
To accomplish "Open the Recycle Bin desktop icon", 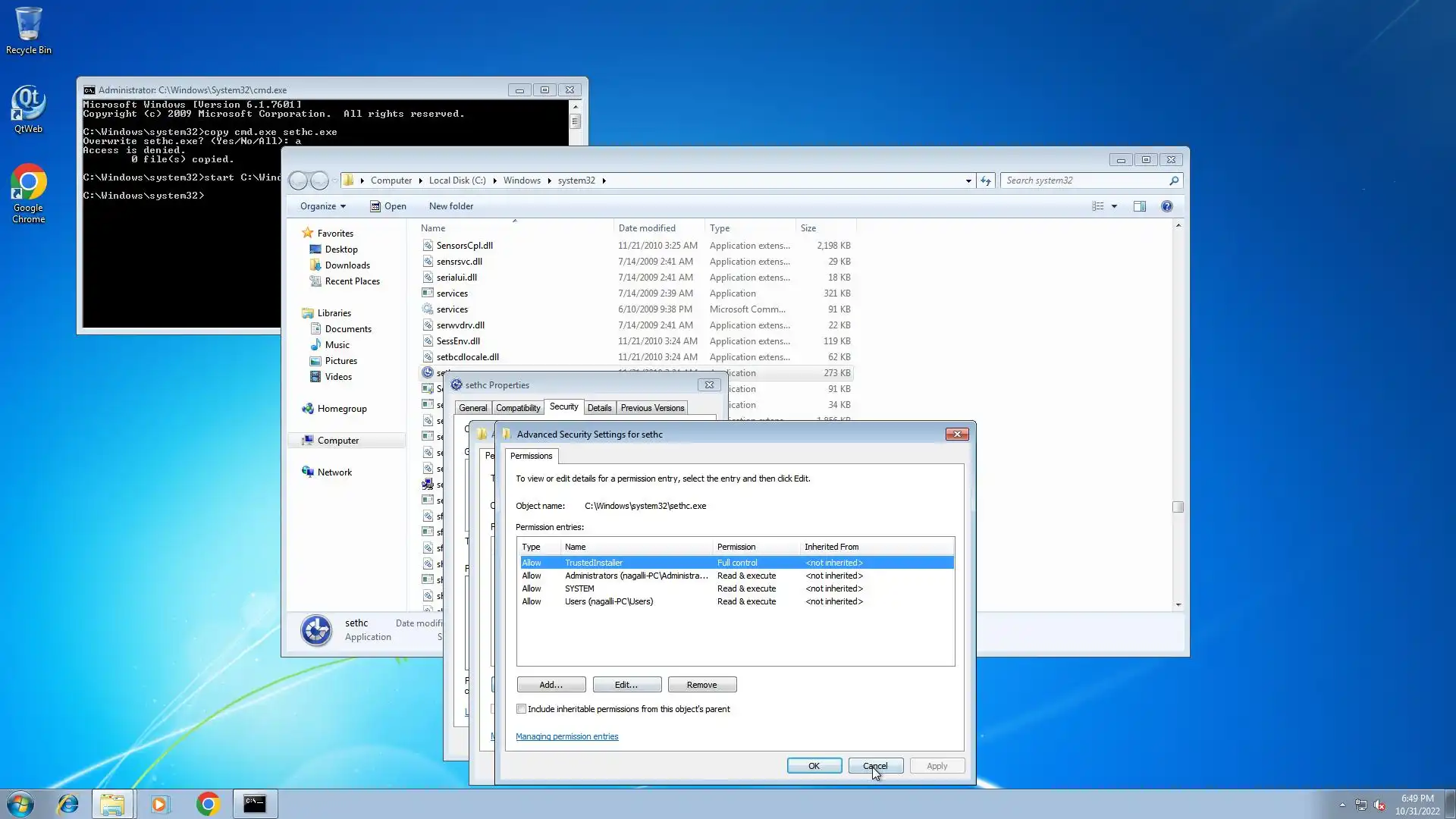I will coord(28,30).
